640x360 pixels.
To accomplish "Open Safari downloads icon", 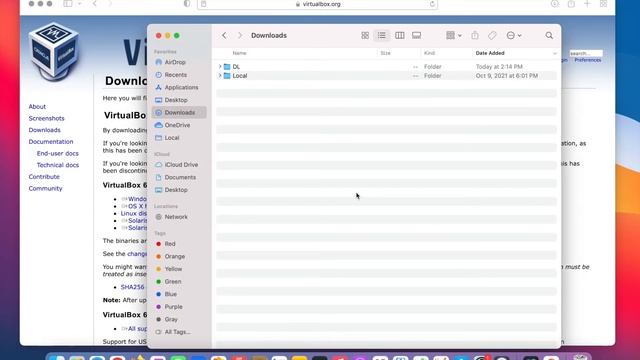I will coord(554,4).
